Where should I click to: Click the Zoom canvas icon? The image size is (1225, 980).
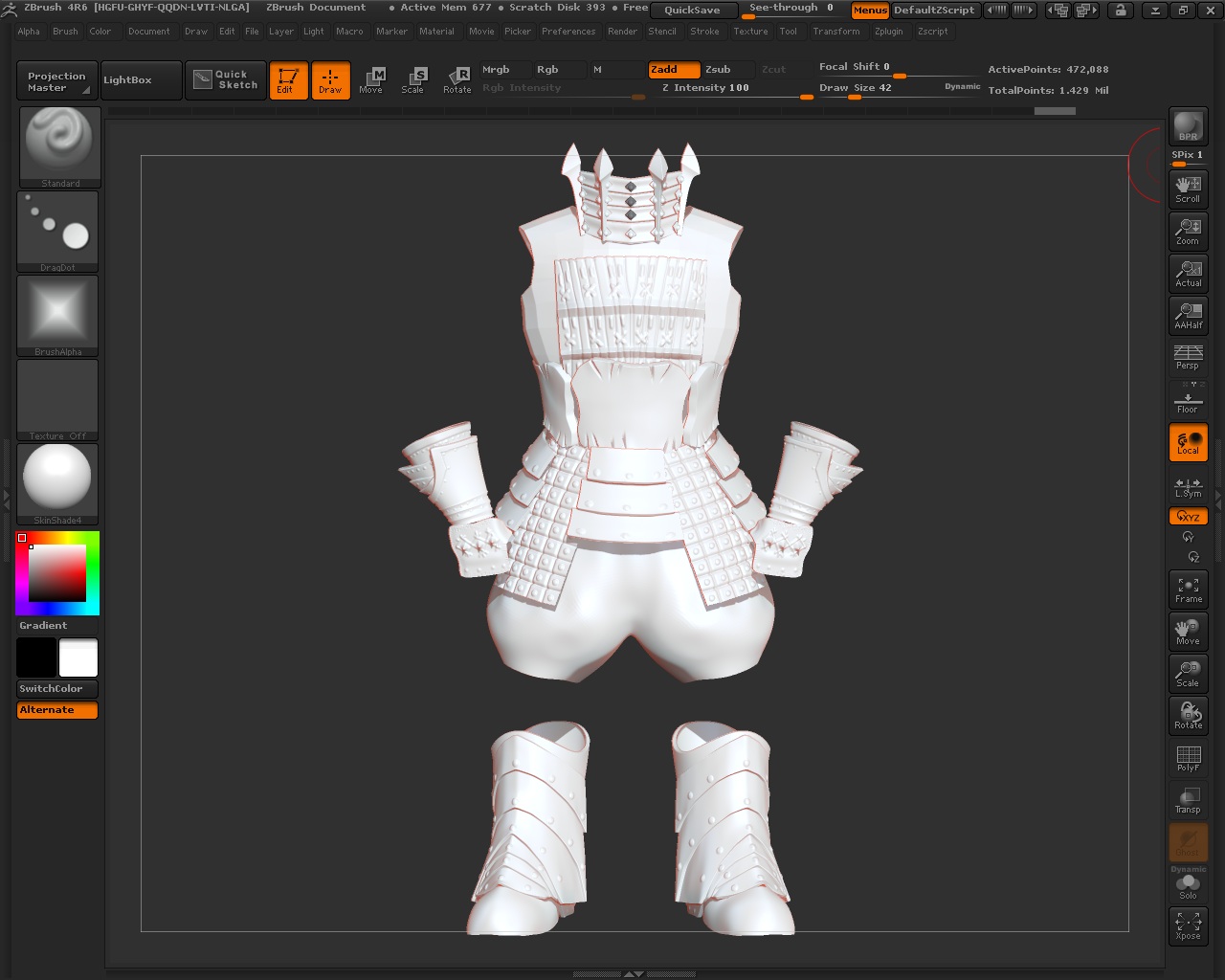click(x=1188, y=232)
